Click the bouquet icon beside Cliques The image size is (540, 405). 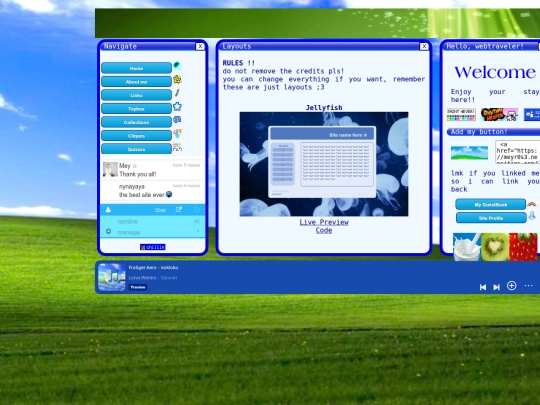click(177, 133)
